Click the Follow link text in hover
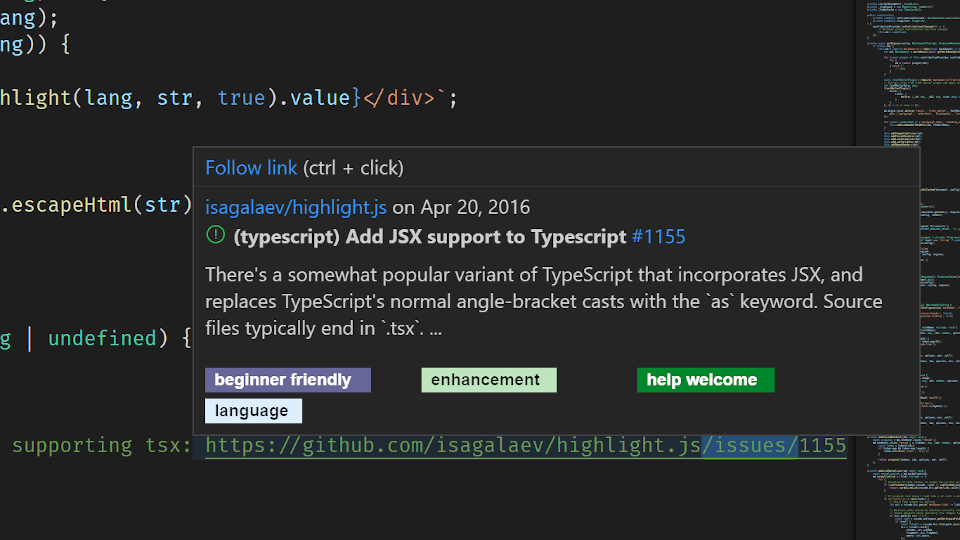 [251, 168]
